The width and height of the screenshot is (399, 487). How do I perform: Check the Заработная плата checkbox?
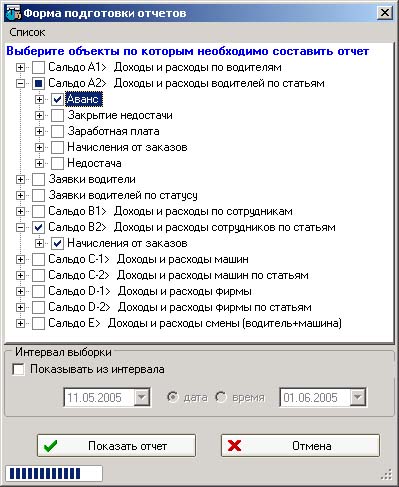coord(57,131)
